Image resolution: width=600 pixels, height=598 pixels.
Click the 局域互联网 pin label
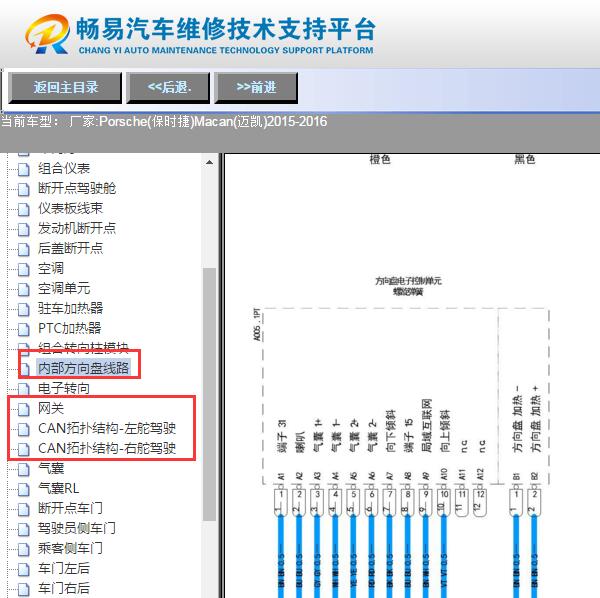(427, 425)
